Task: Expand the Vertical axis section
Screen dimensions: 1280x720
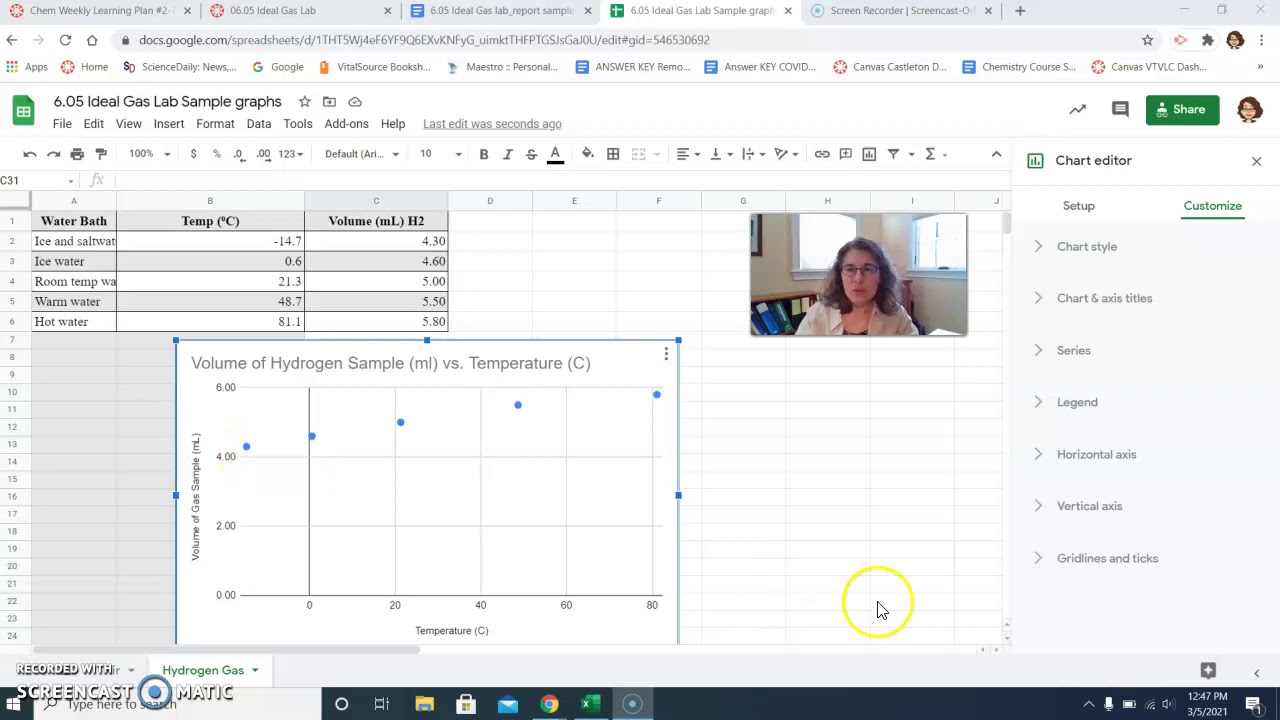Action: [1089, 506]
